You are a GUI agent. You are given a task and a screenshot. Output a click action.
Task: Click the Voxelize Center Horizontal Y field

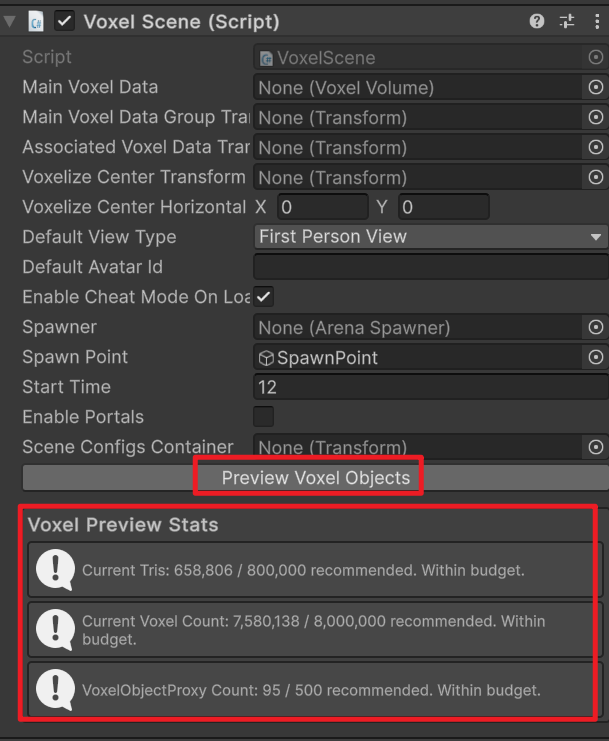point(444,207)
